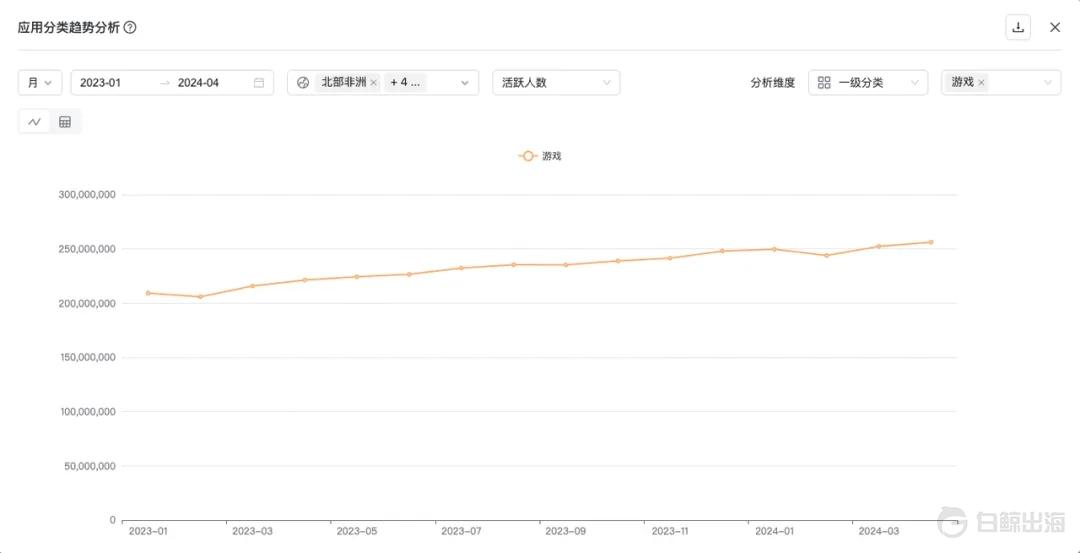
Task: Click the end date 2024-04 field
Action: click(x=198, y=83)
